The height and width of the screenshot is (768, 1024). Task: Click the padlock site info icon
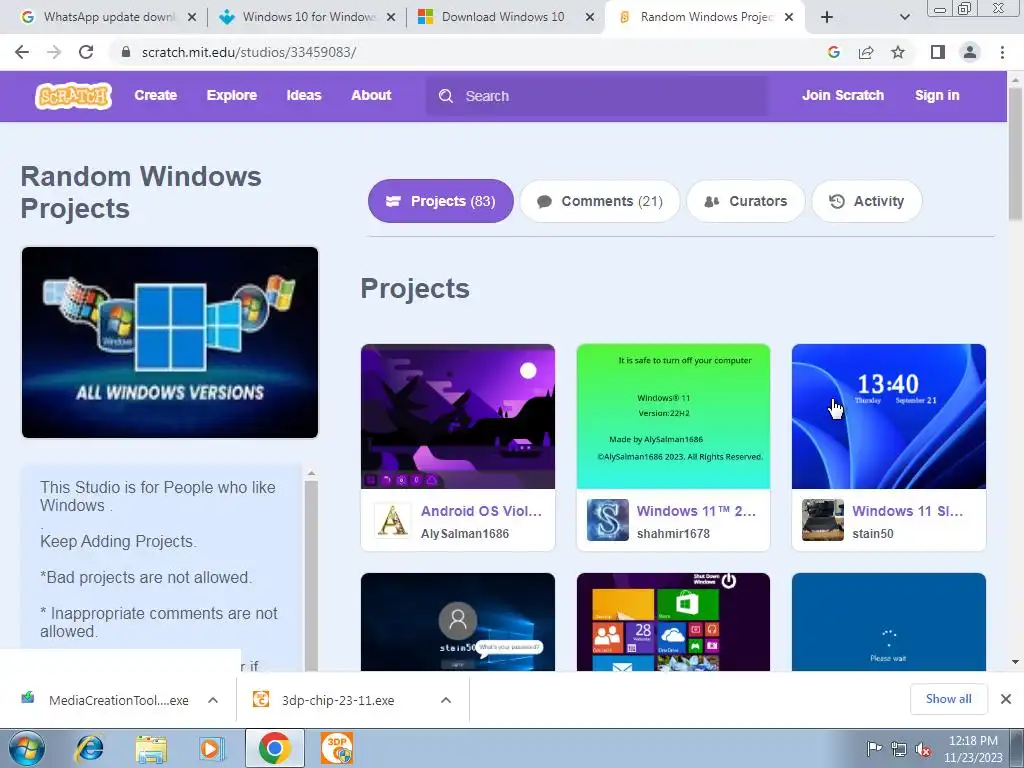coord(126,52)
